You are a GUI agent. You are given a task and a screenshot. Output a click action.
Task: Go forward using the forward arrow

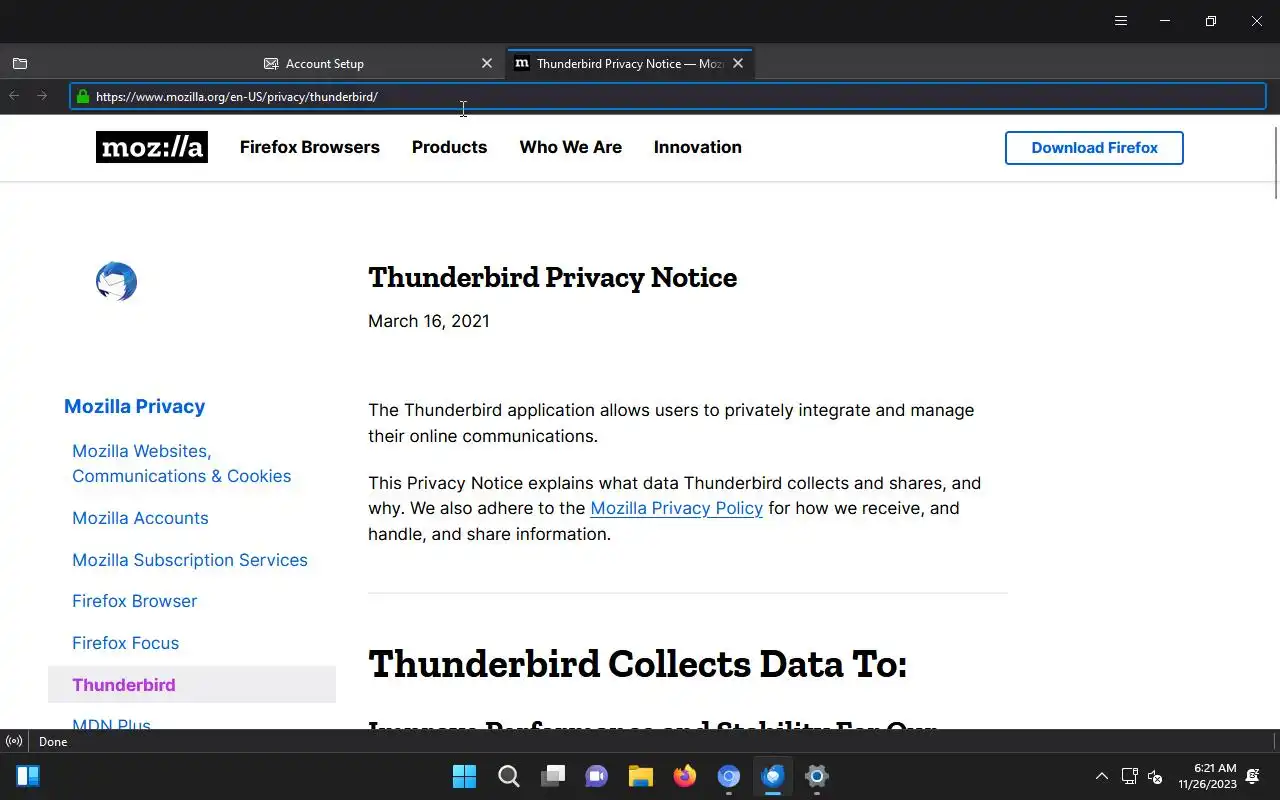pos(42,96)
